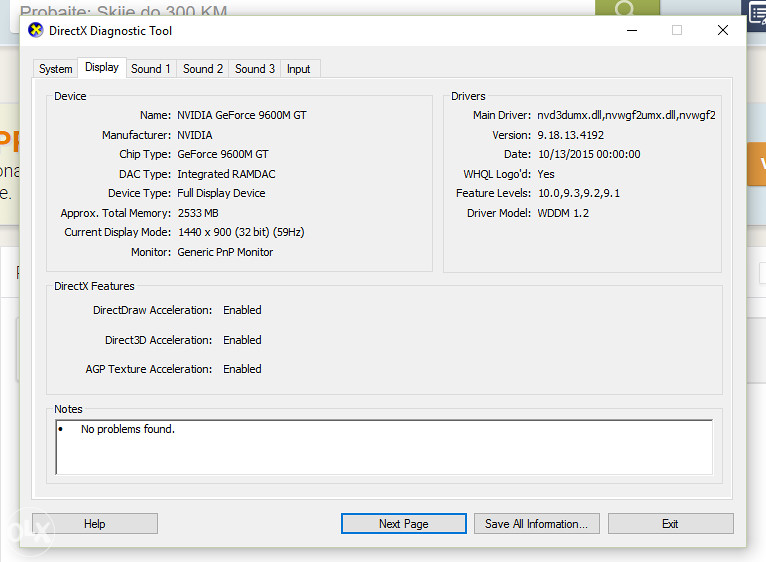Exit the diagnostic tool

[670, 523]
